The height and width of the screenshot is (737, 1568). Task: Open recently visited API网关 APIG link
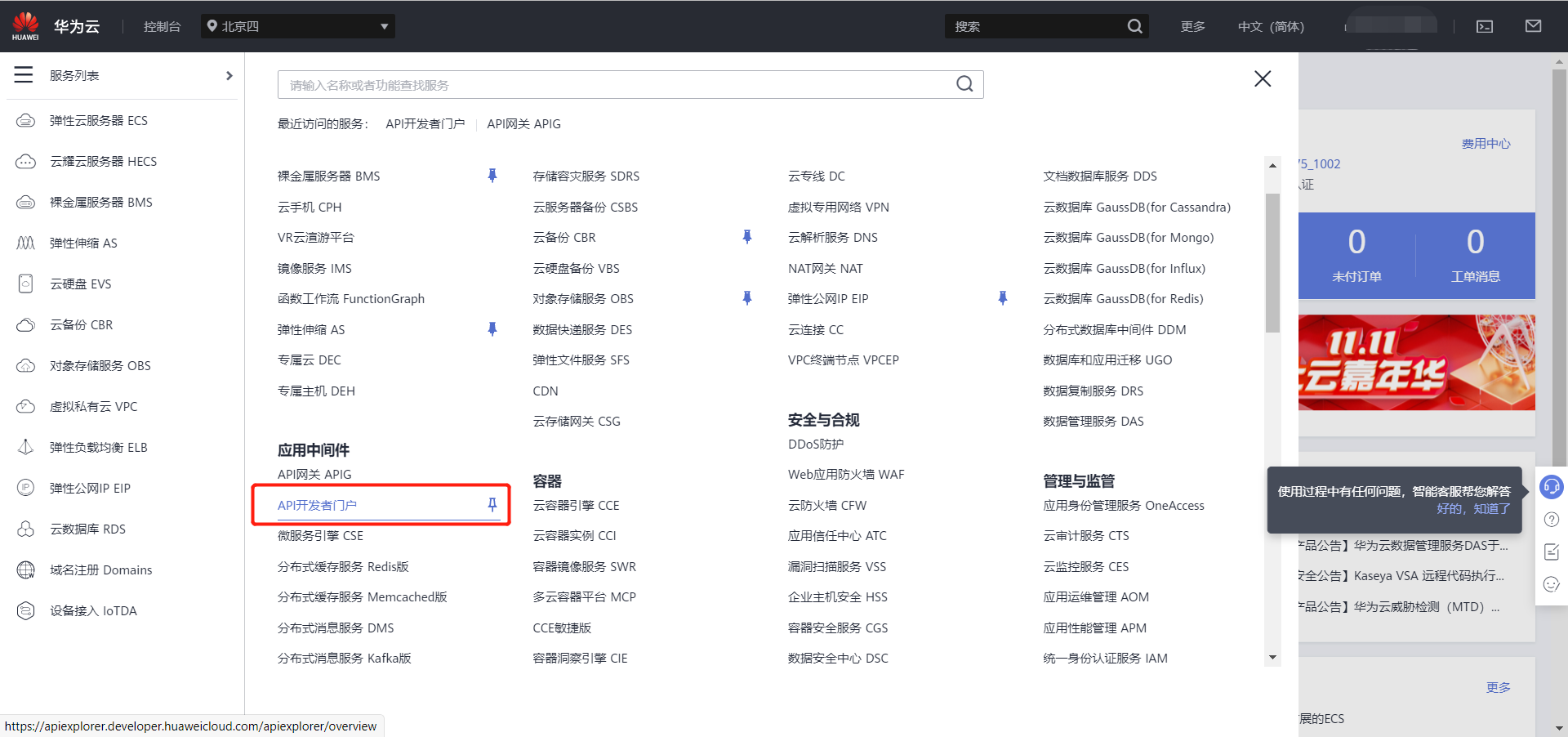coord(524,124)
